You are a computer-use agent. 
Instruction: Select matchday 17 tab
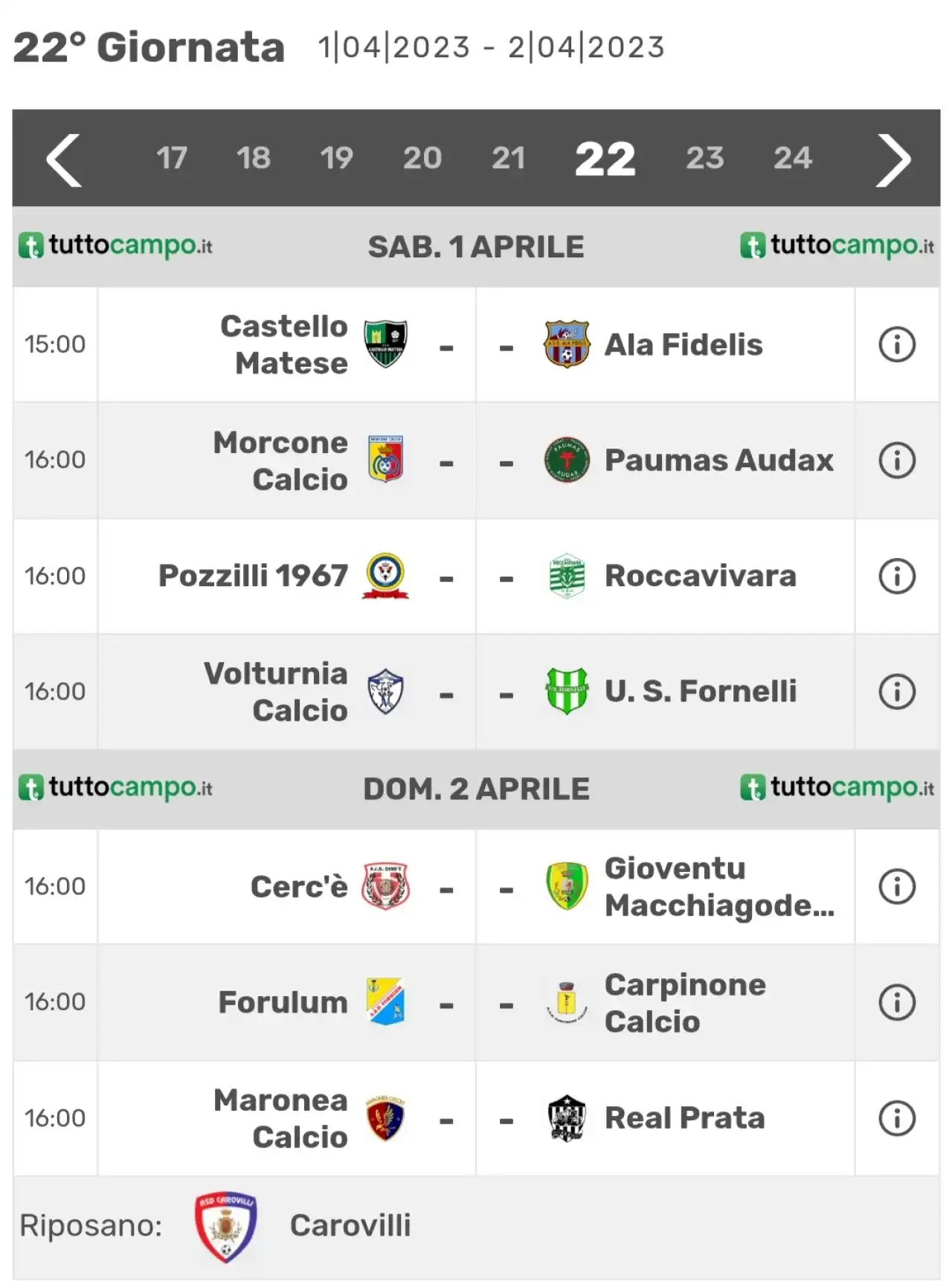172,158
